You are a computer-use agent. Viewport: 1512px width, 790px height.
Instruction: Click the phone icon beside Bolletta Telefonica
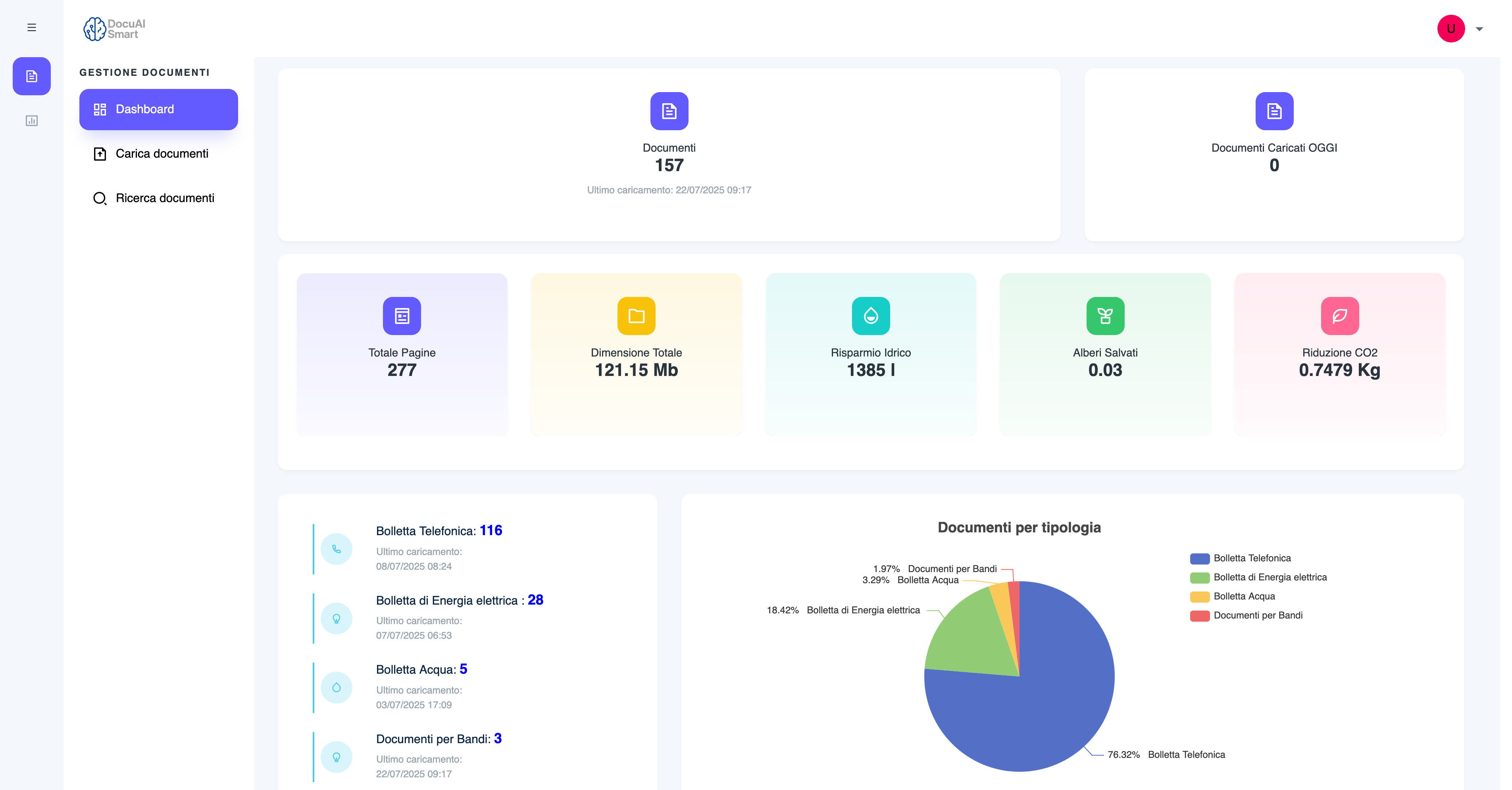pos(337,549)
